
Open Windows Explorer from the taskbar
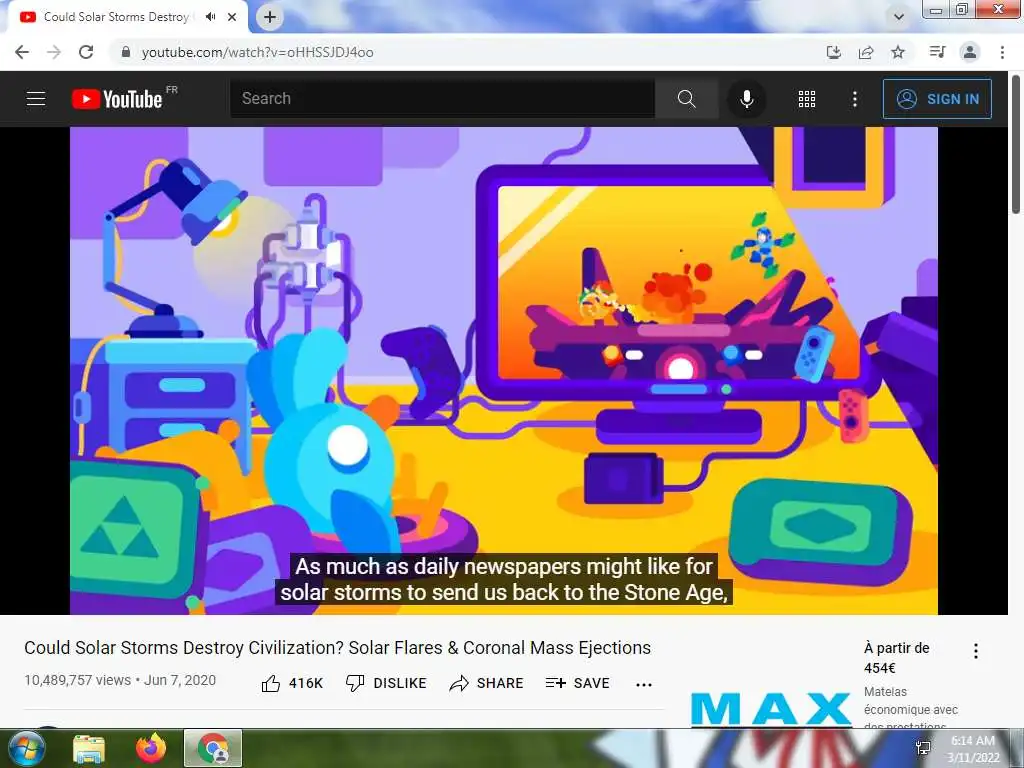point(89,748)
